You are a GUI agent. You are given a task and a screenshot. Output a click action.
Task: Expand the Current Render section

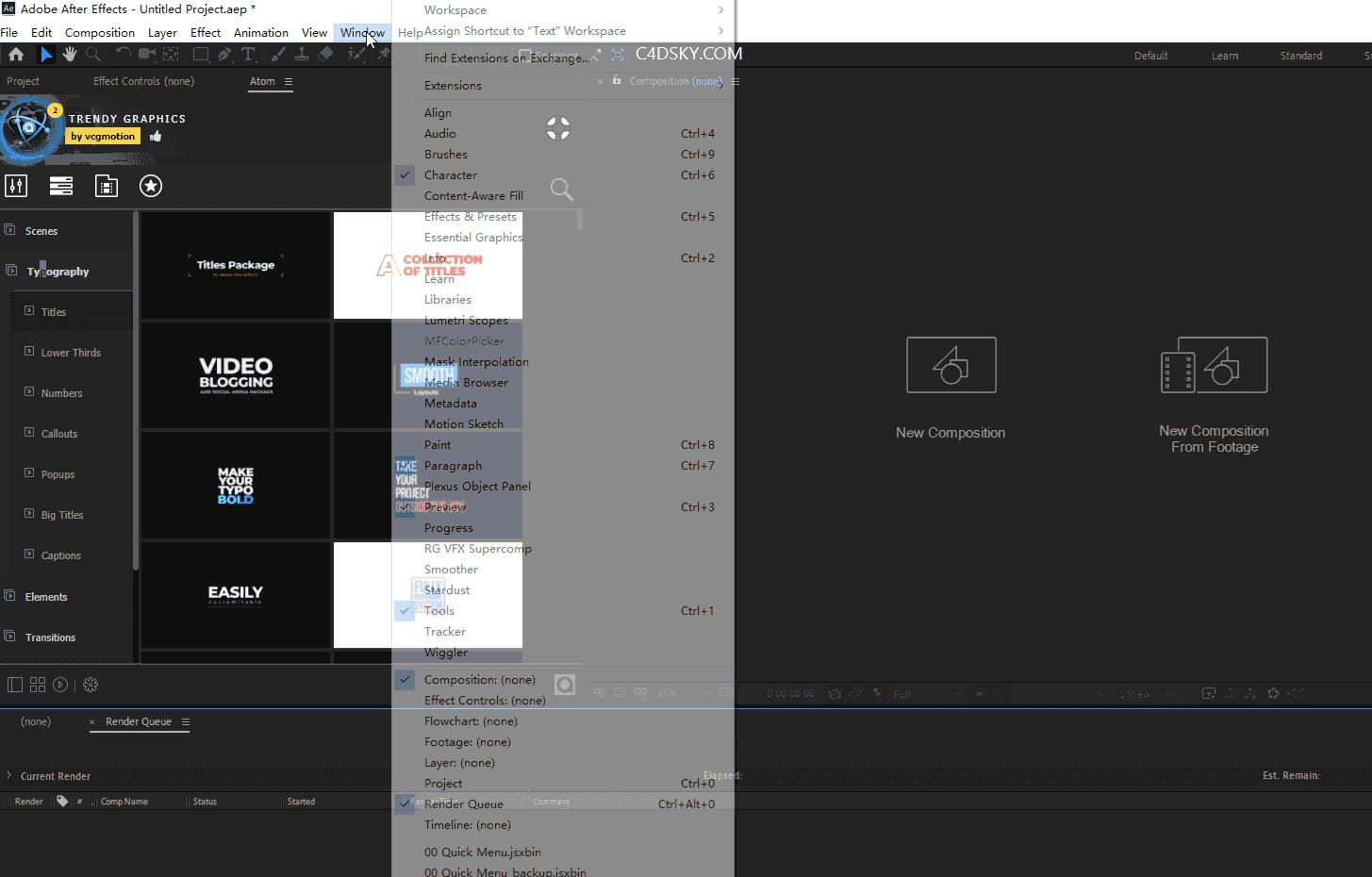9,775
